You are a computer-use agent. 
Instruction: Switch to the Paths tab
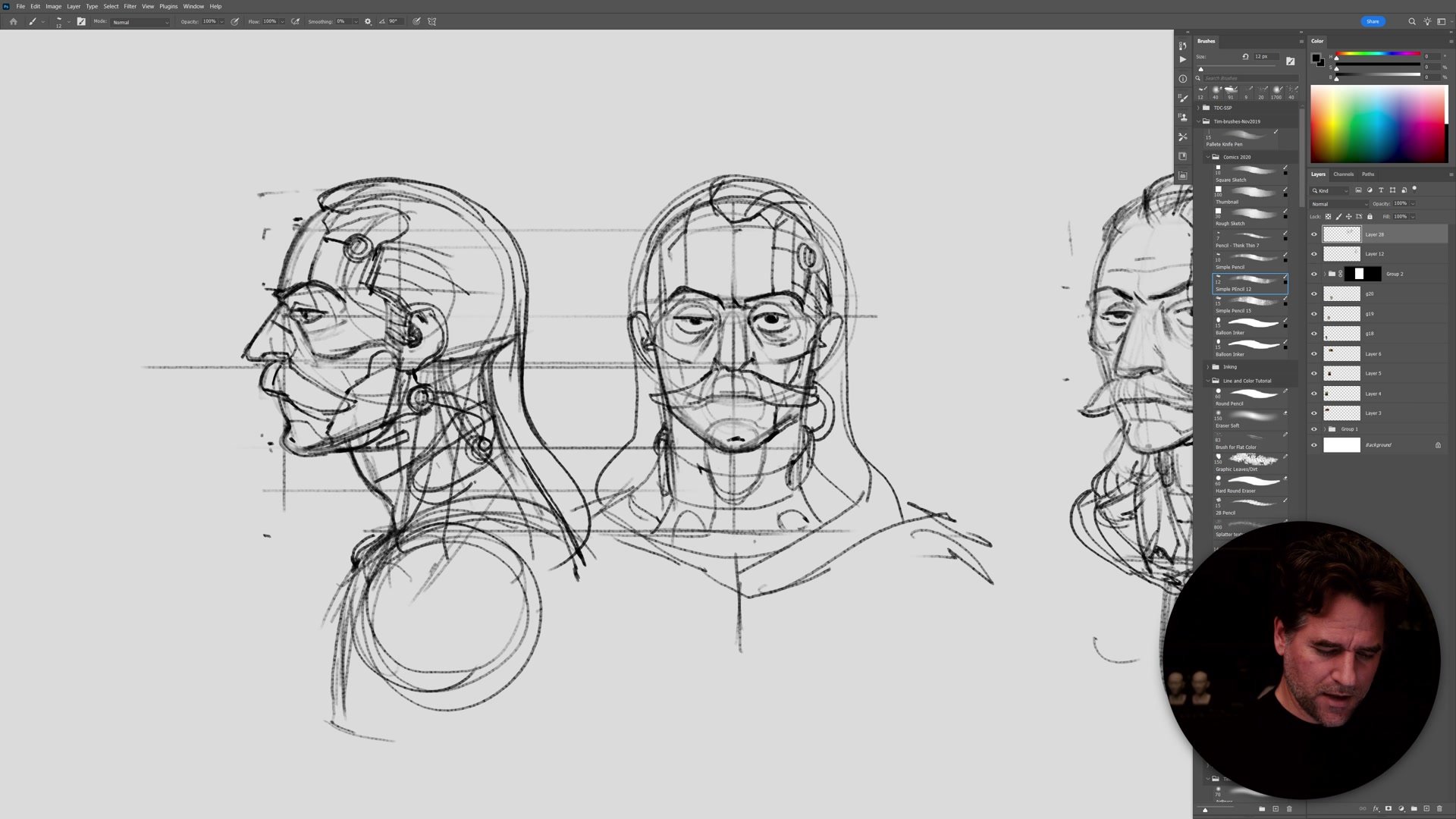pos(1368,174)
